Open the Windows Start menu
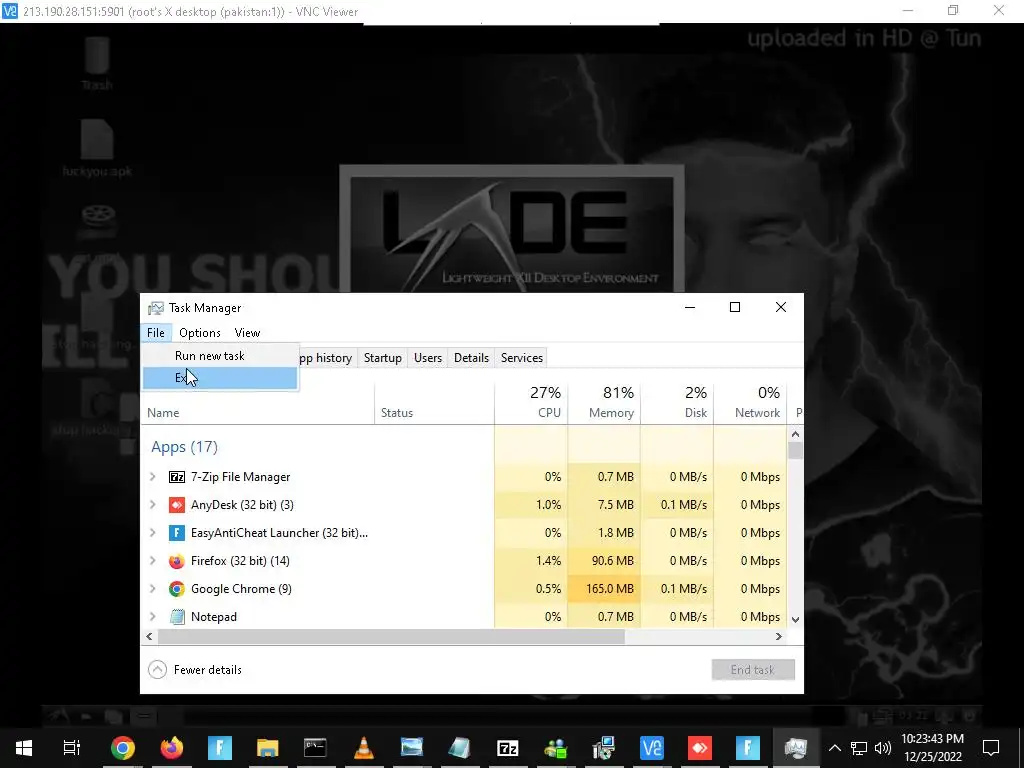 click(24, 748)
